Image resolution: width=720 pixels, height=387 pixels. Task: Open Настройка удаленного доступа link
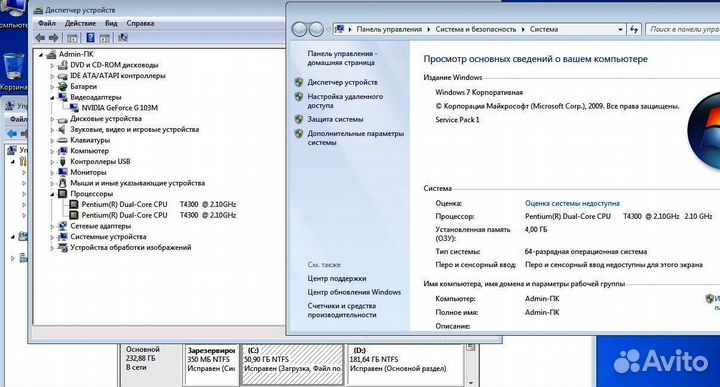(x=345, y=101)
